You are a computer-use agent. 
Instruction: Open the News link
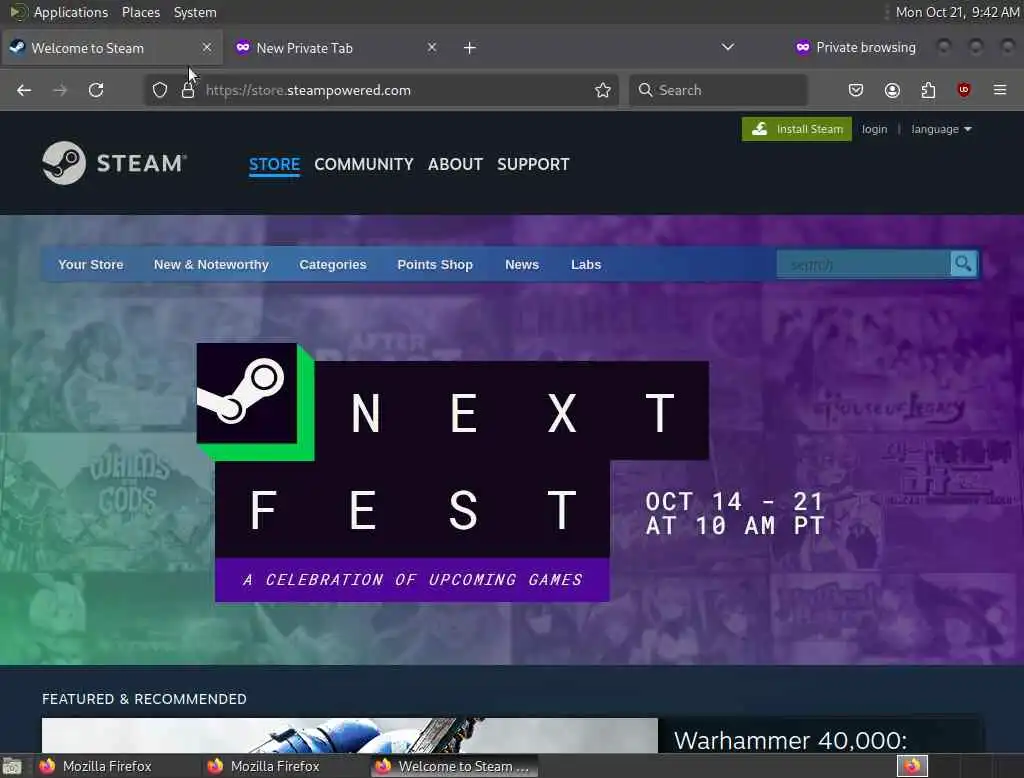[522, 265]
